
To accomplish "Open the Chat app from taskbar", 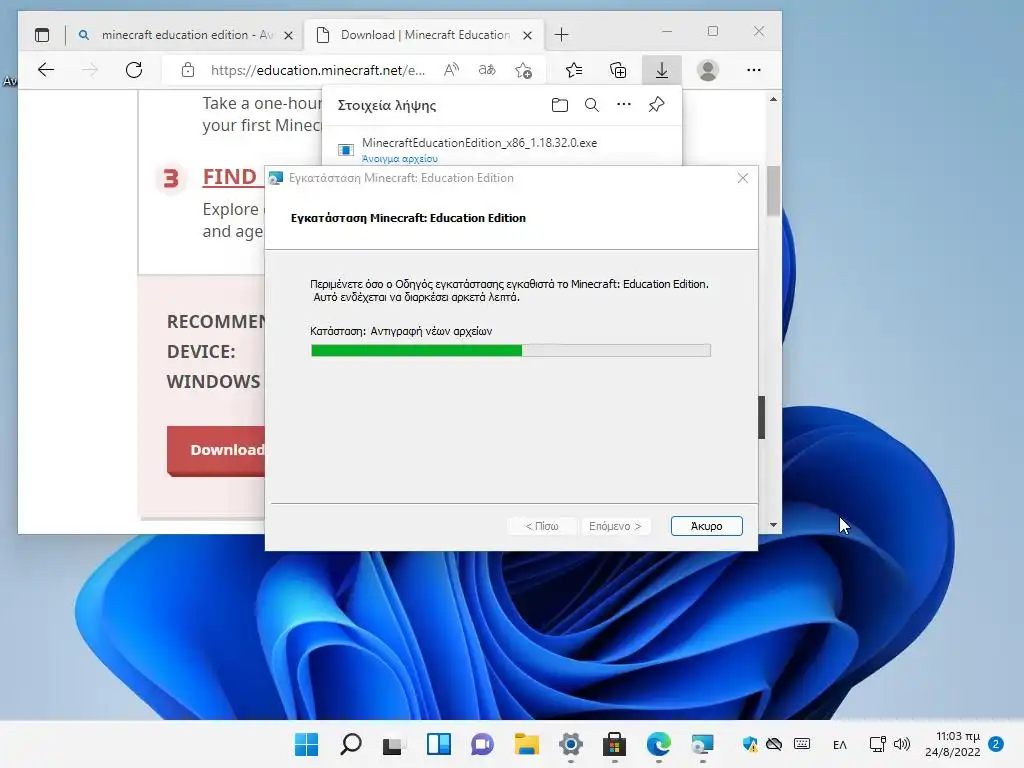I will 483,744.
